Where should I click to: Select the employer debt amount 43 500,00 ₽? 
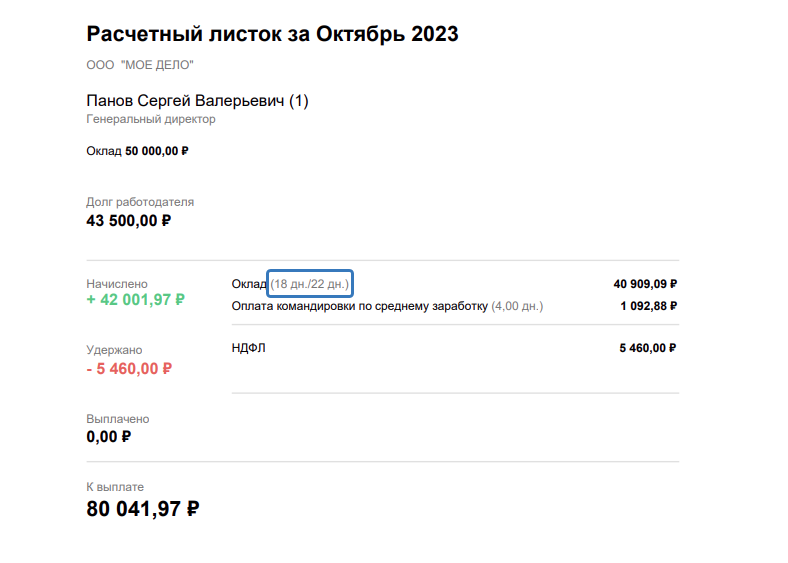(129, 221)
